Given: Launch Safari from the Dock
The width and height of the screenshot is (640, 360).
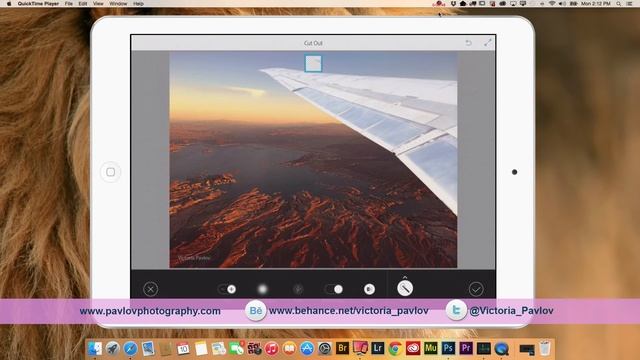Looking at the screenshot, I should click(131, 348).
